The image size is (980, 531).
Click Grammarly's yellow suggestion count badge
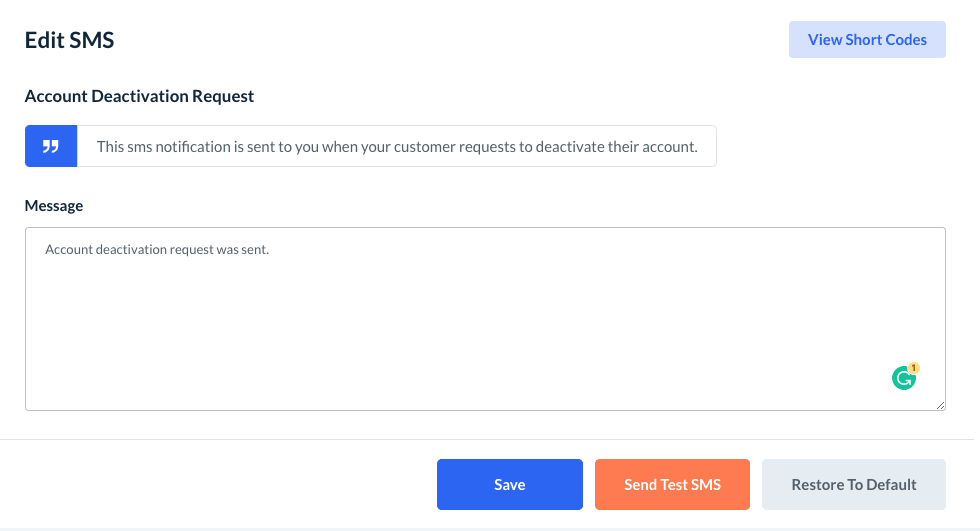point(914,368)
